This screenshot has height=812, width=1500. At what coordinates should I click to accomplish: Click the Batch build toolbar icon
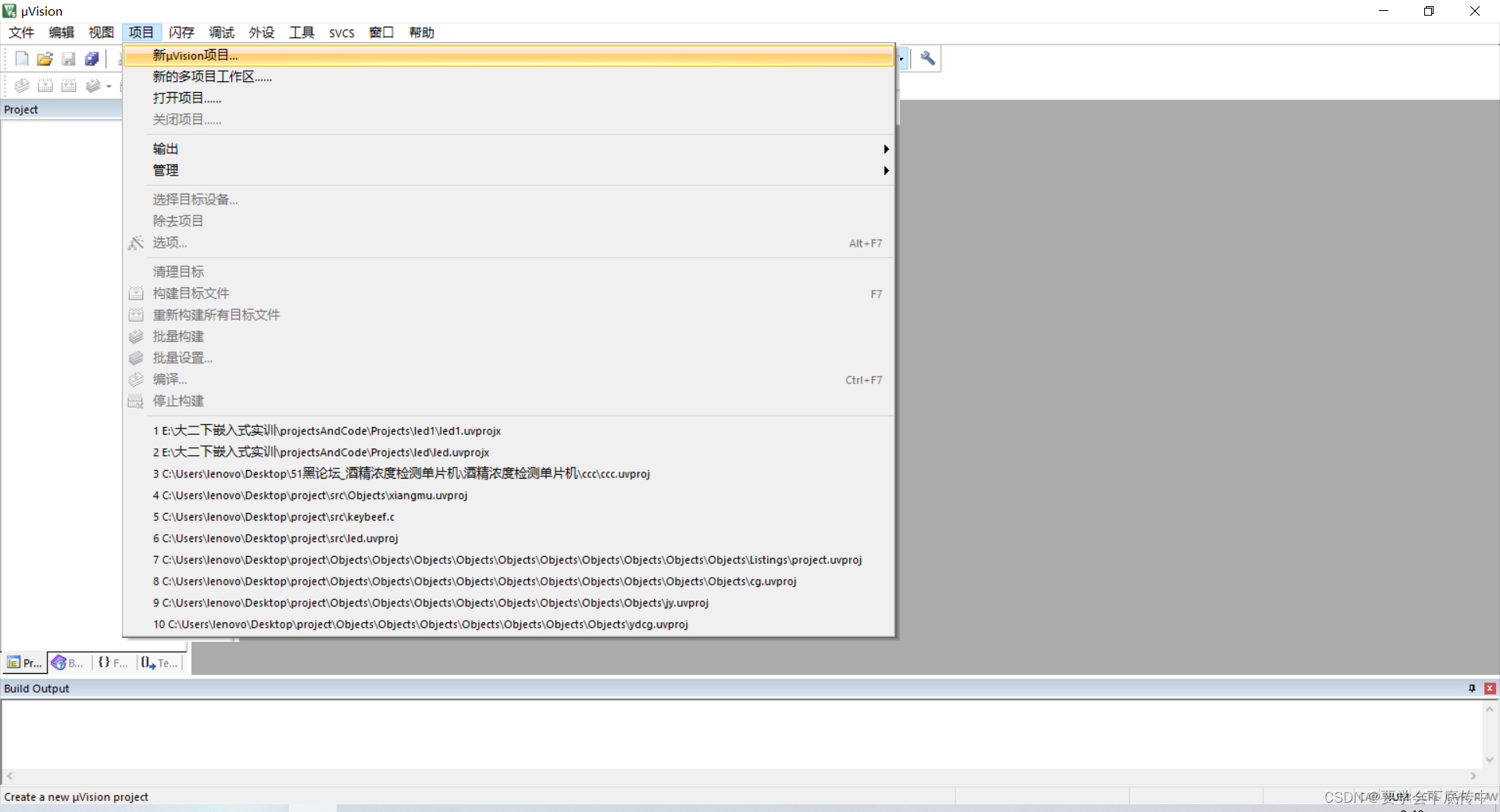(x=93, y=85)
